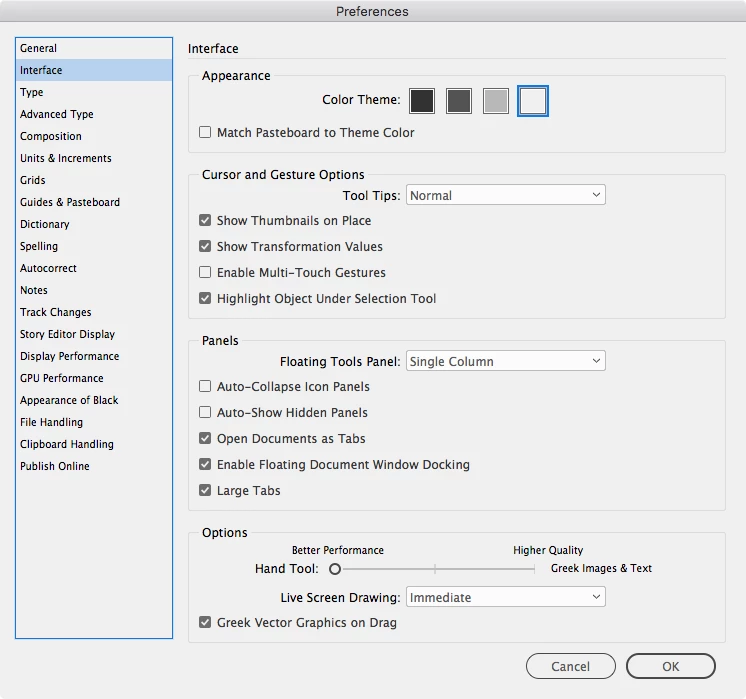This screenshot has width=746, height=699.
Task: Open Advanced Type preferences
Action: [x=94, y=114]
